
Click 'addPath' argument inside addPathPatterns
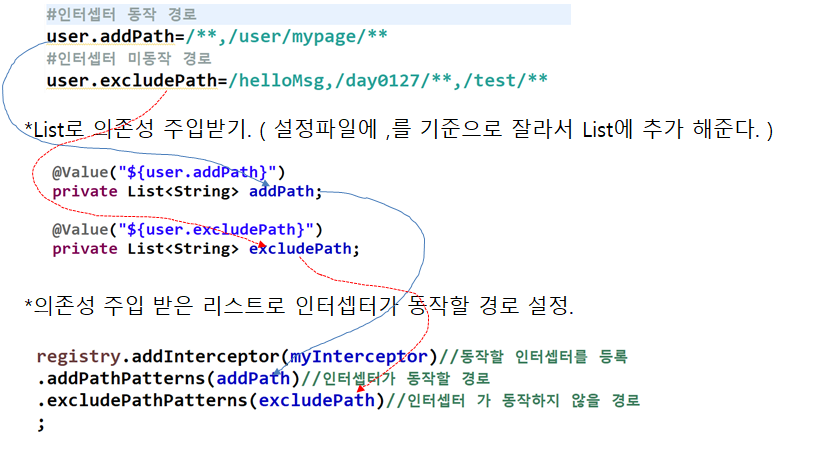click(x=253, y=378)
